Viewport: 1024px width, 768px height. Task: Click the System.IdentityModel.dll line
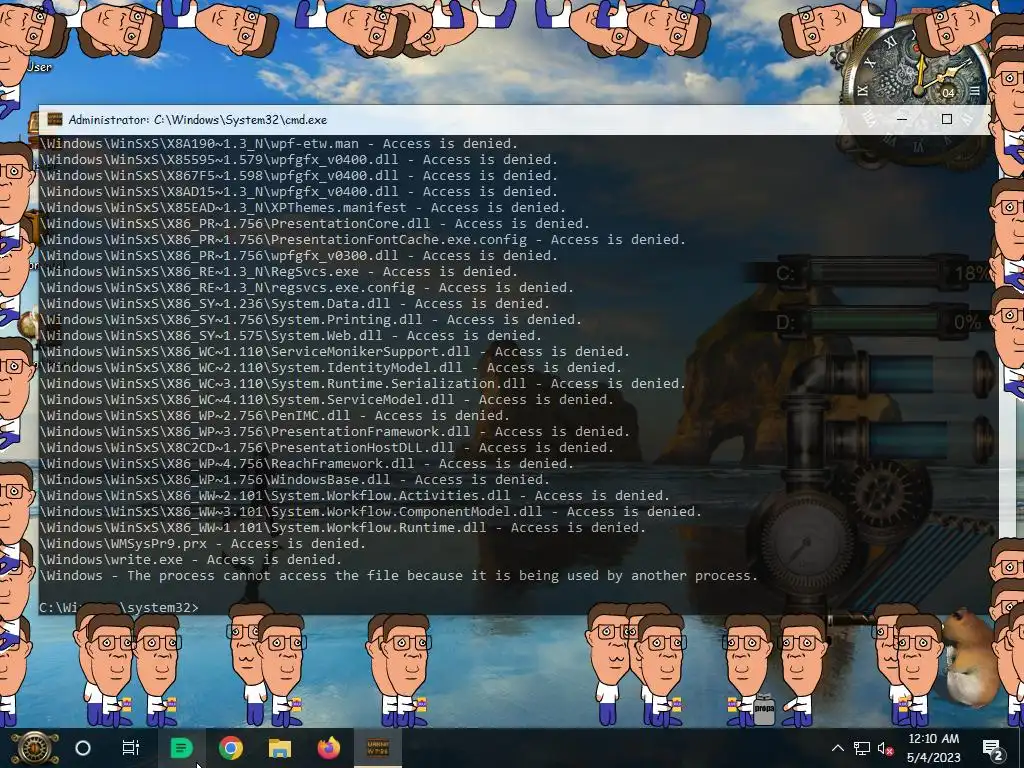point(331,368)
